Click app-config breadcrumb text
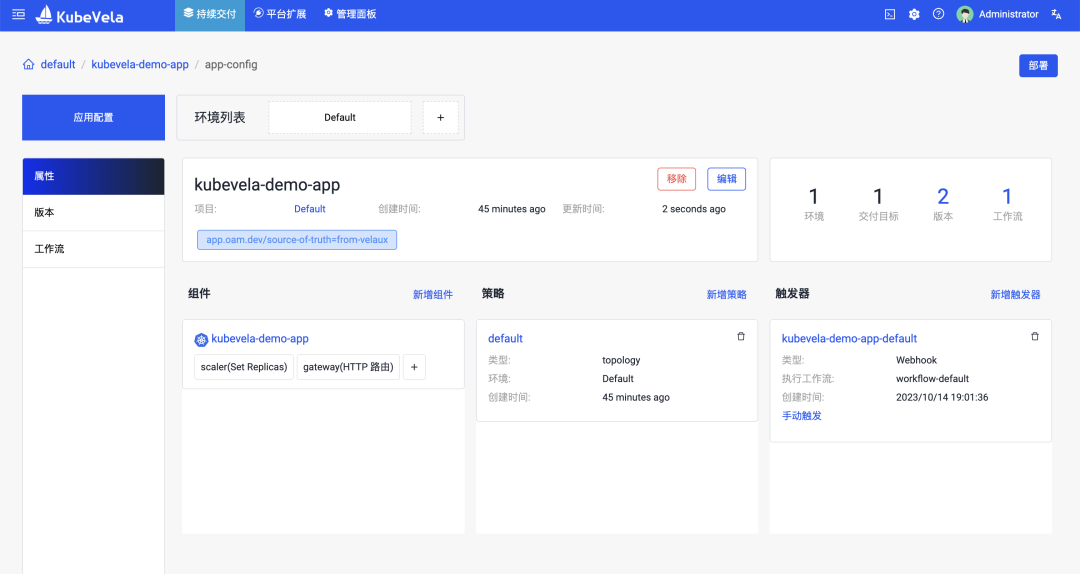1080x574 pixels. 231,64
